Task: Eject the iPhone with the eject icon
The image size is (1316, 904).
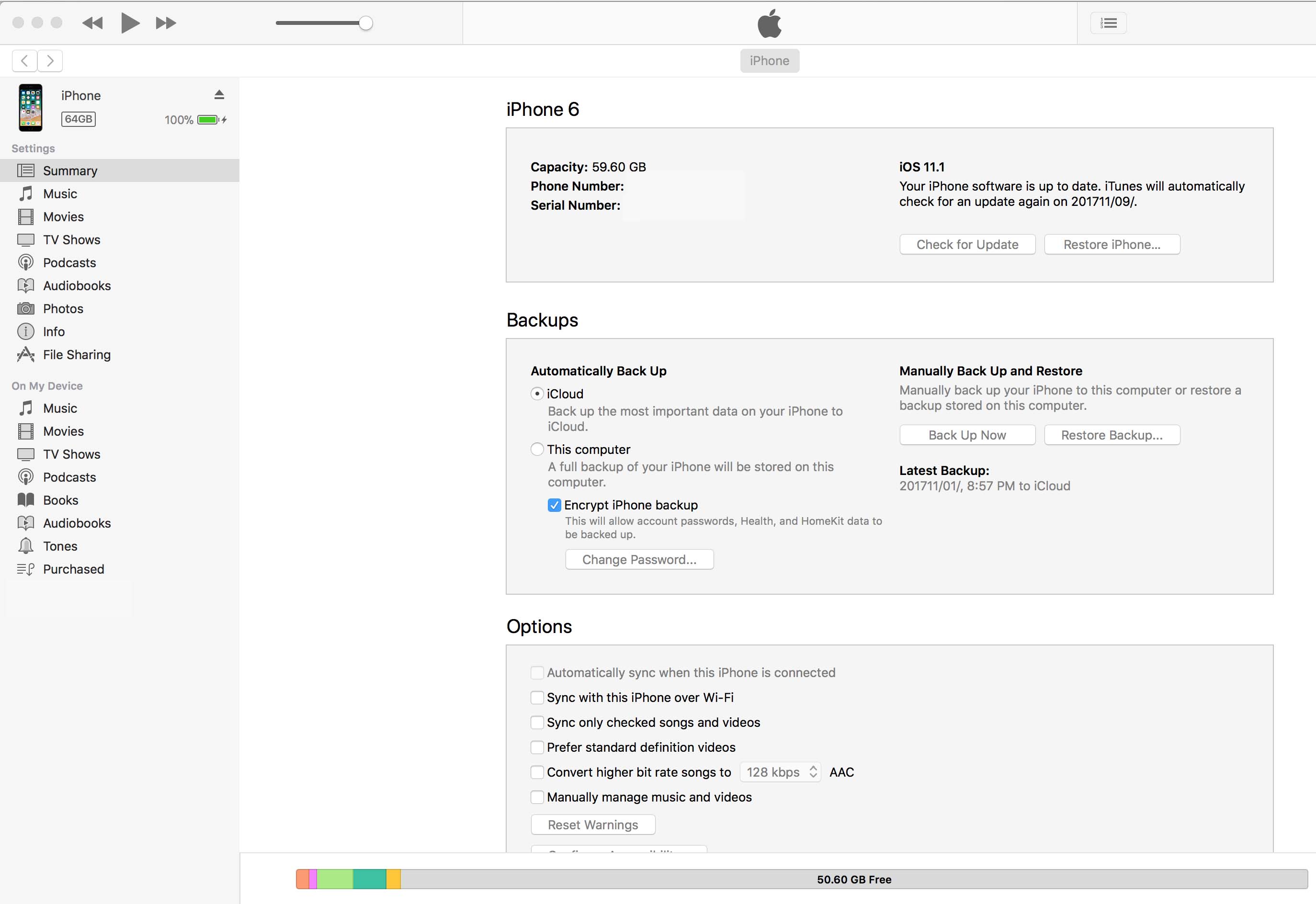Action: (219, 94)
